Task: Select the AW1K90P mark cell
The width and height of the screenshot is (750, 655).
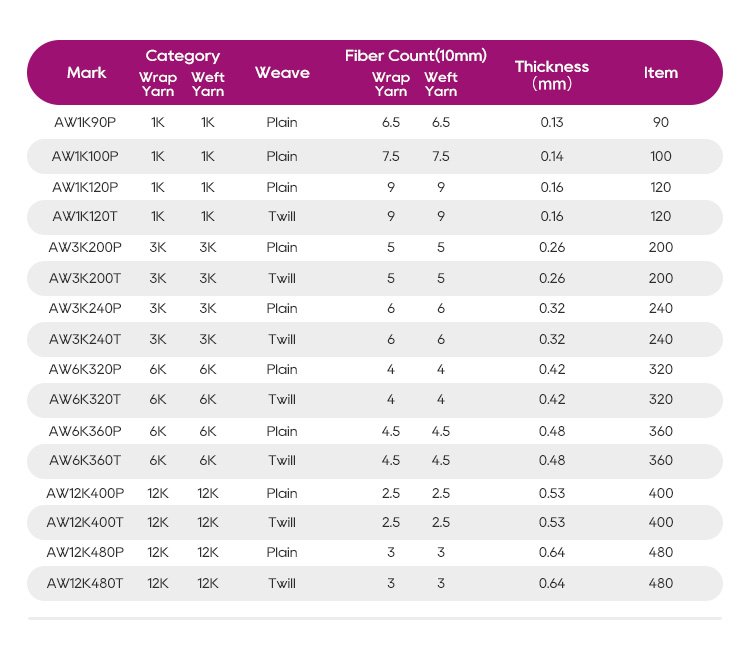Action: pos(85,122)
